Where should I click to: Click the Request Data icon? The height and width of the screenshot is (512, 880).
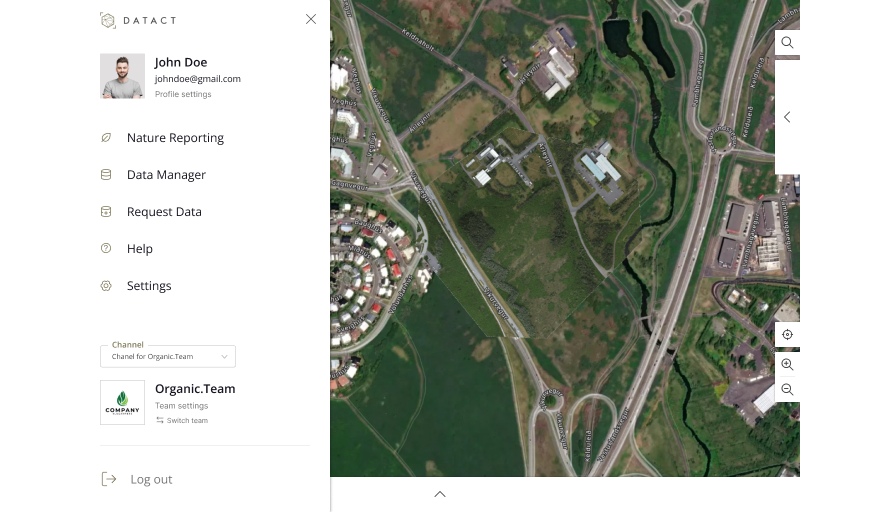pyautogui.click(x=106, y=212)
